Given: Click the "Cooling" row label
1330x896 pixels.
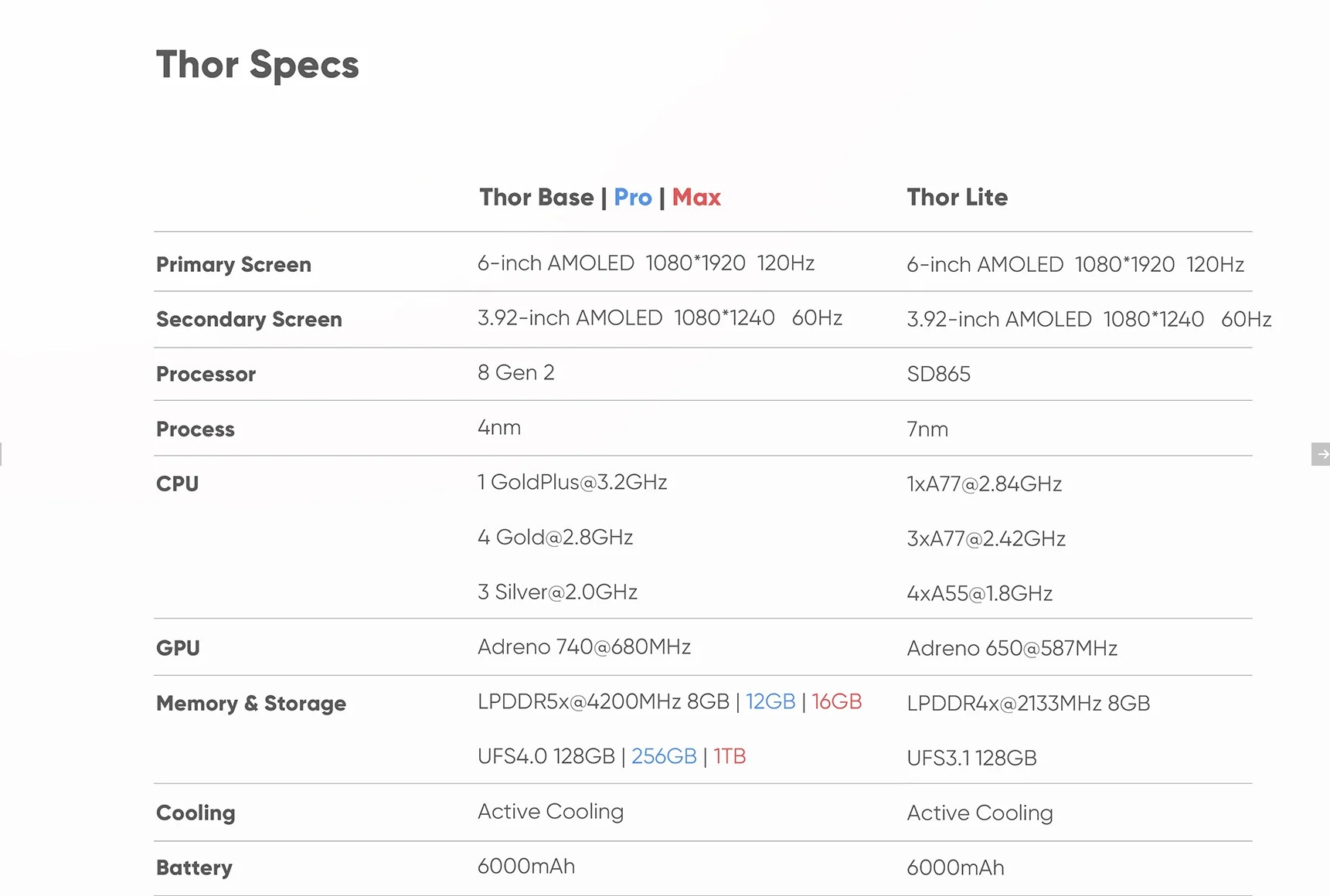Looking at the screenshot, I should (x=196, y=813).
